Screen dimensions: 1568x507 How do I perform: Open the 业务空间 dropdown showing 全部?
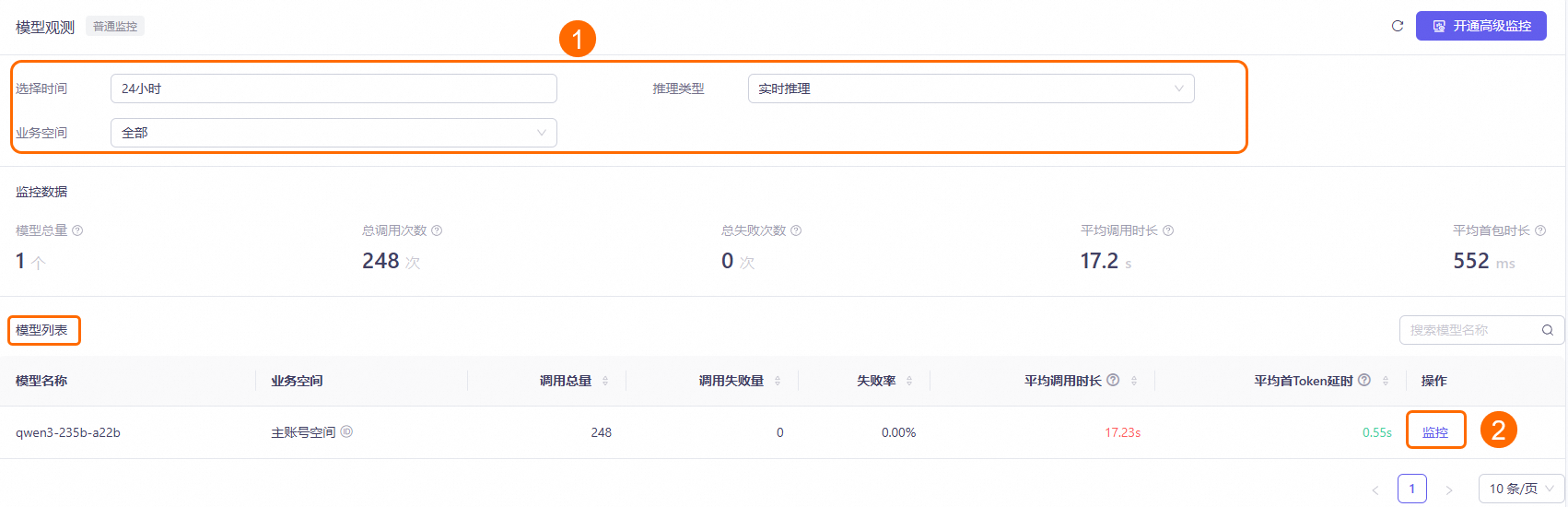tap(333, 133)
